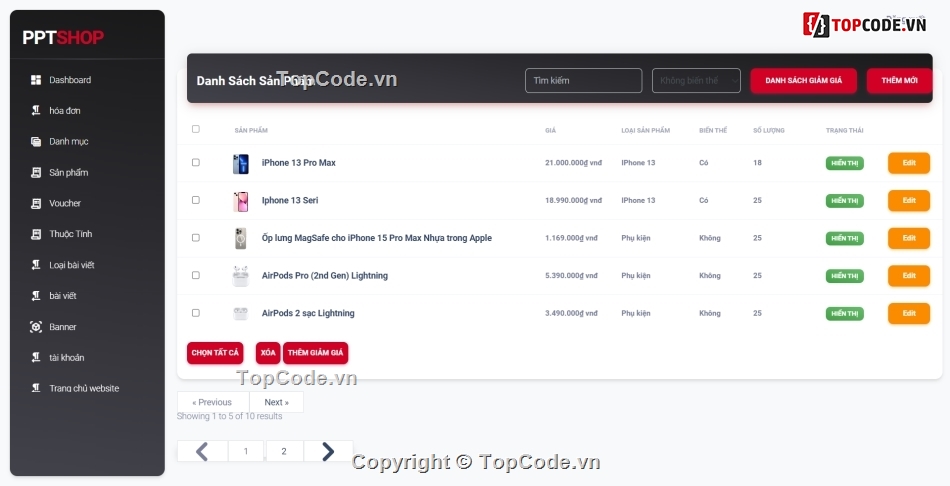Image resolution: width=950 pixels, height=486 pixels.
Task: Open Trang chủ website menu item
Action: [x=84, y=388]
